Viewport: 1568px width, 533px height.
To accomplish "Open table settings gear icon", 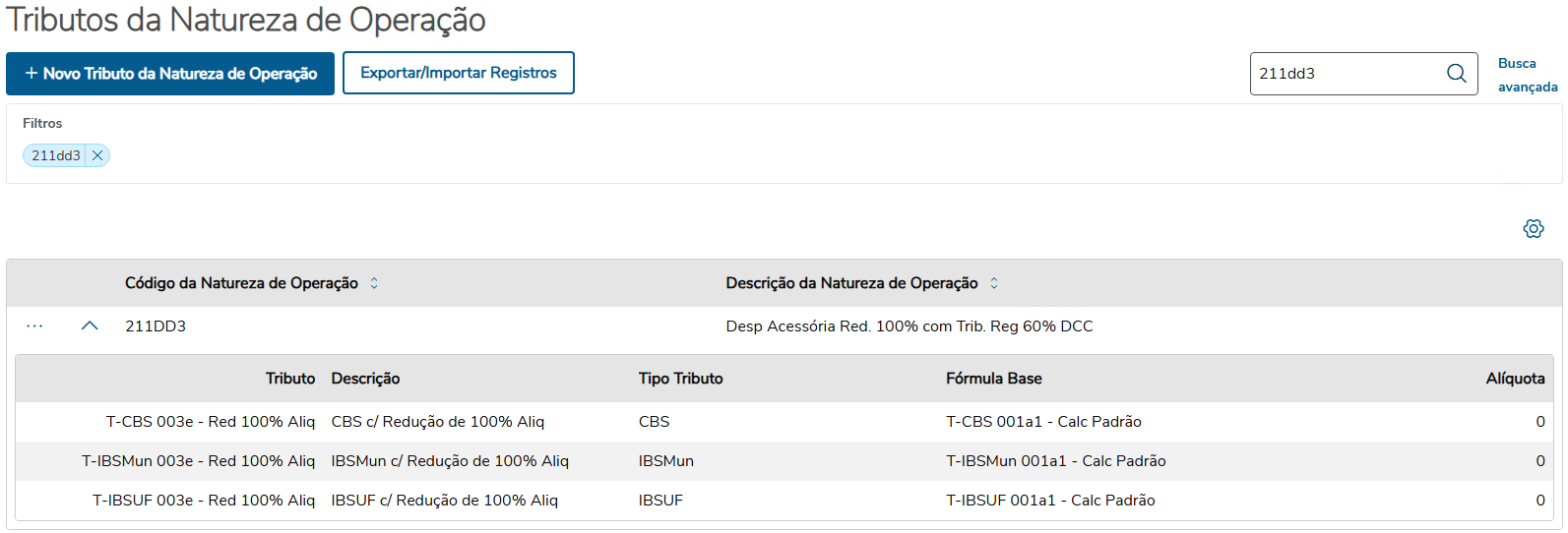I will [x=1533, y=229].
